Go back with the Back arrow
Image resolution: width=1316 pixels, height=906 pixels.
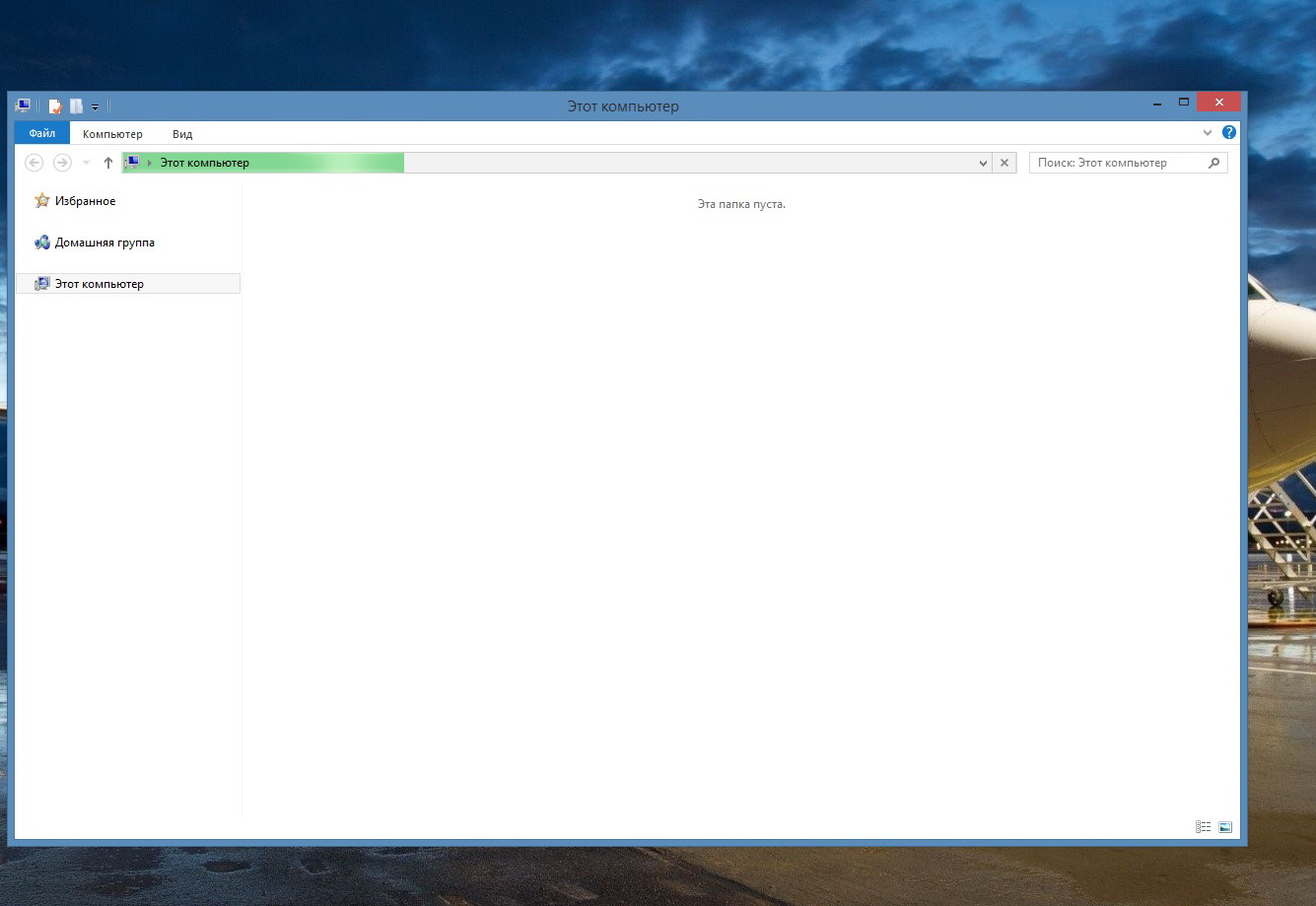pyautogui.click(x=35, y=163)
